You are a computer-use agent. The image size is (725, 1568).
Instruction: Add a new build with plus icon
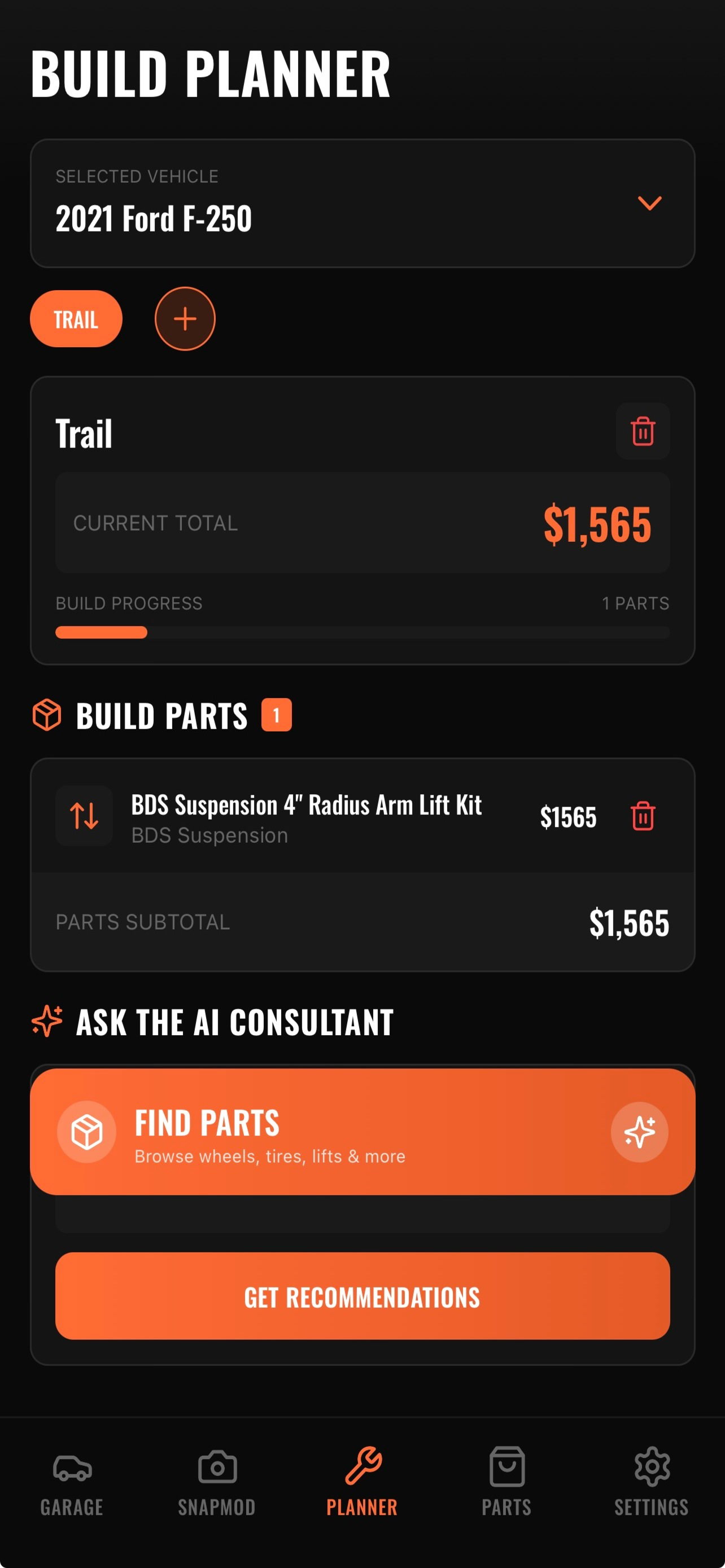pos(185,318)
